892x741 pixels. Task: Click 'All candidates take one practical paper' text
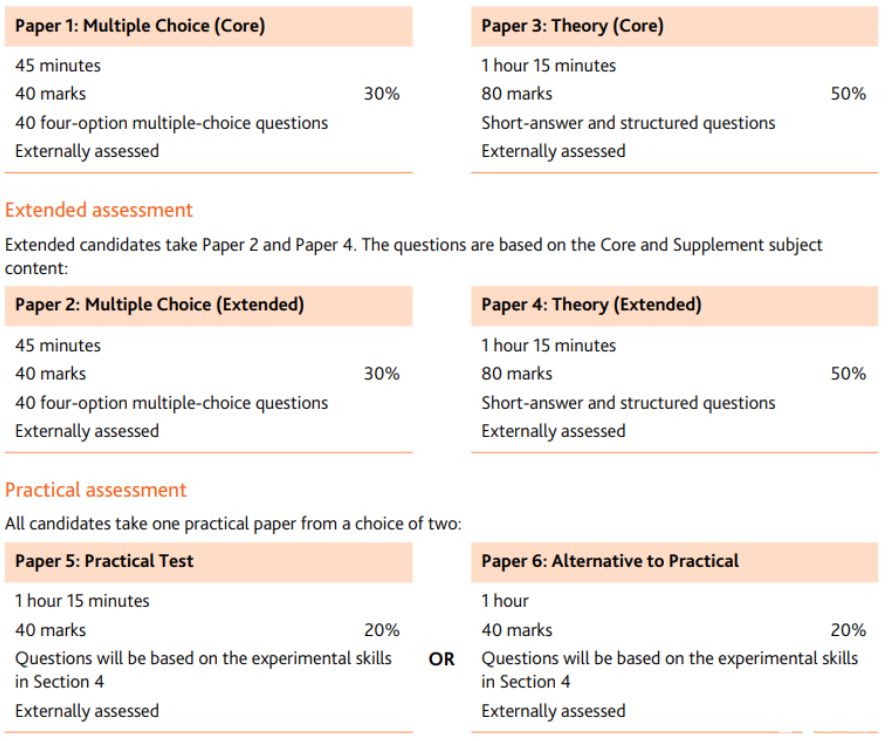click(x=233, y=524)
